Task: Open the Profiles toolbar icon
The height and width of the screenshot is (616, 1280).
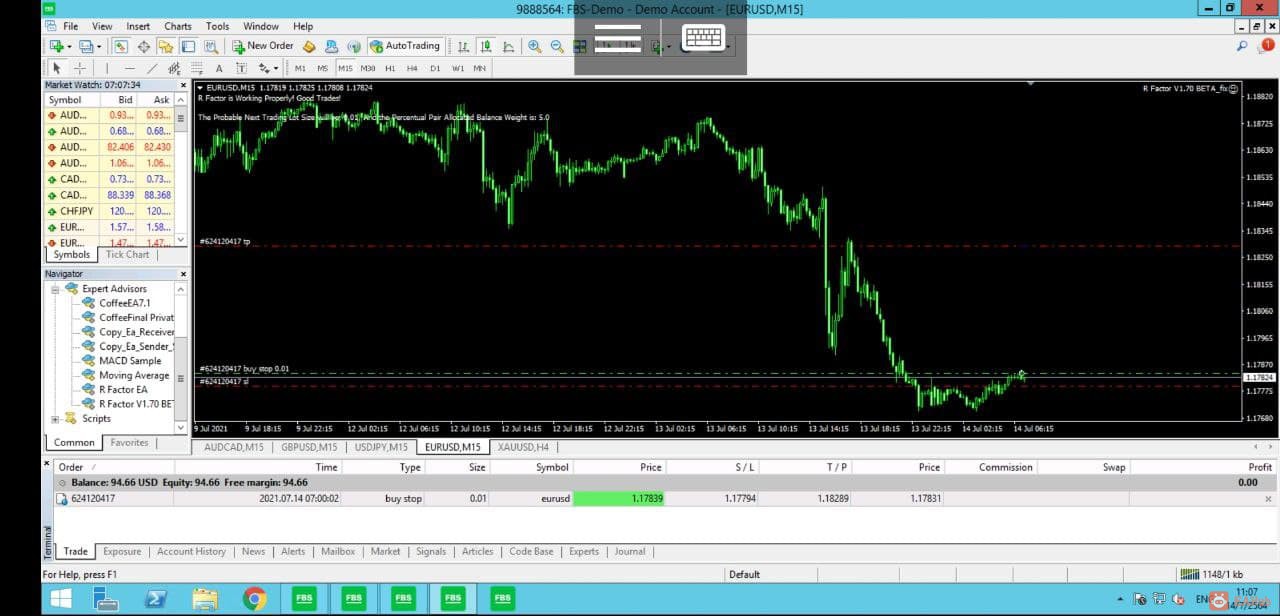Action: point(86,46)
